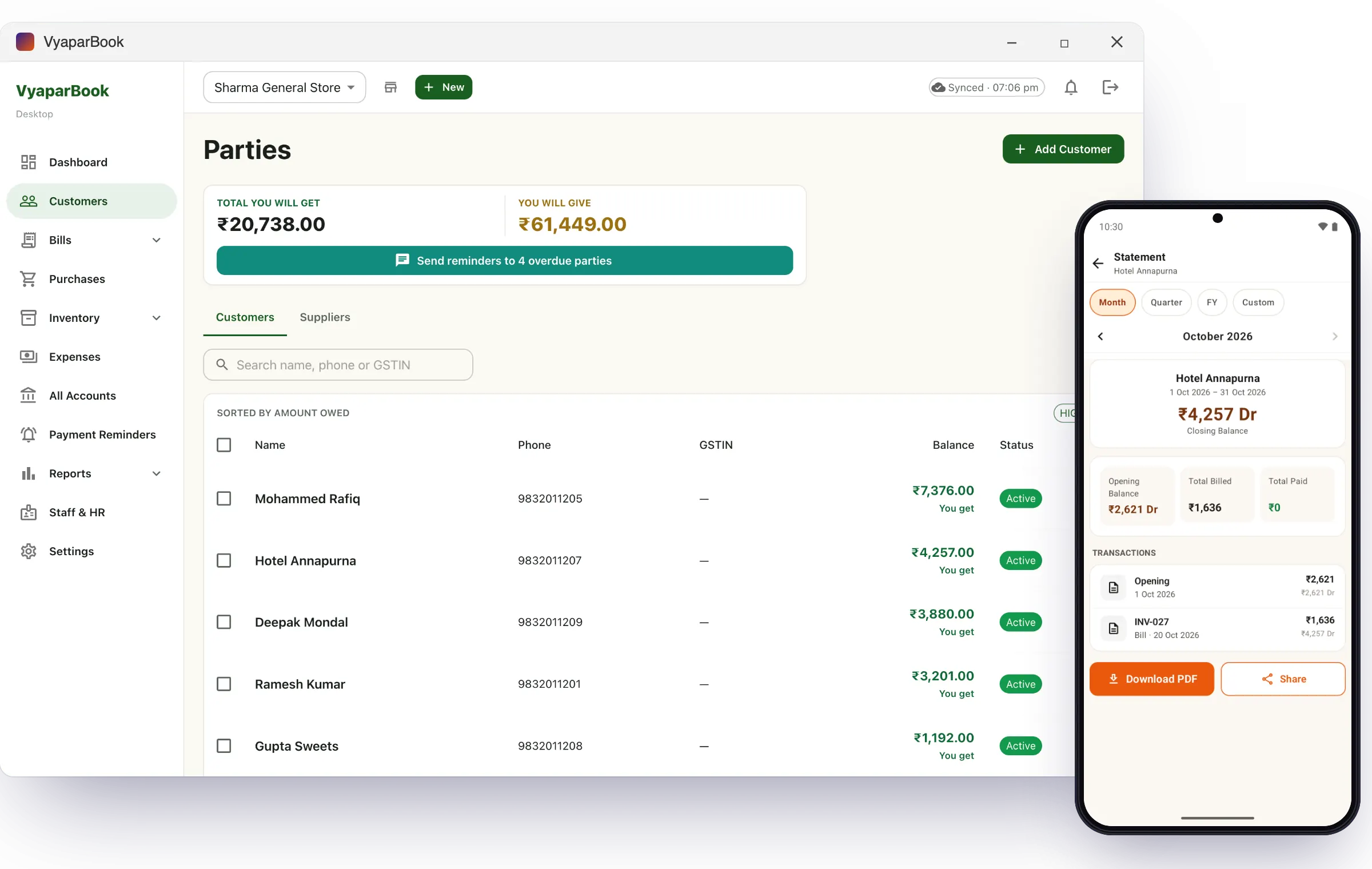The image size is (1372, 869).
Task: Open the Sharma General Store dropdown
Action: coord(284,87)
